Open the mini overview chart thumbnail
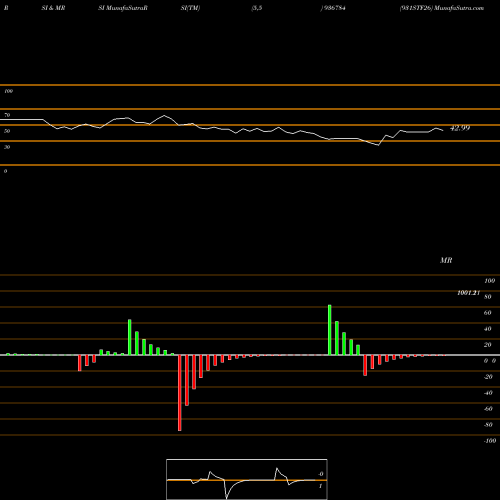 [x=247, y=479]
